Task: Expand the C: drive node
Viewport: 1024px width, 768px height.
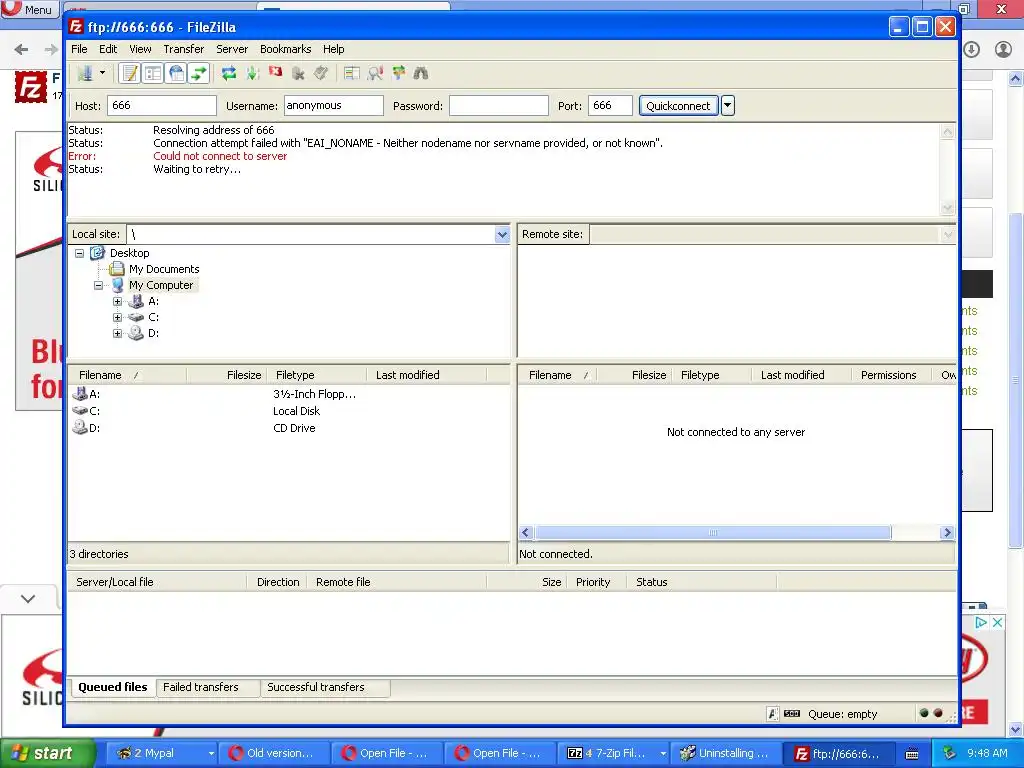Action: (x=117, y=317)
